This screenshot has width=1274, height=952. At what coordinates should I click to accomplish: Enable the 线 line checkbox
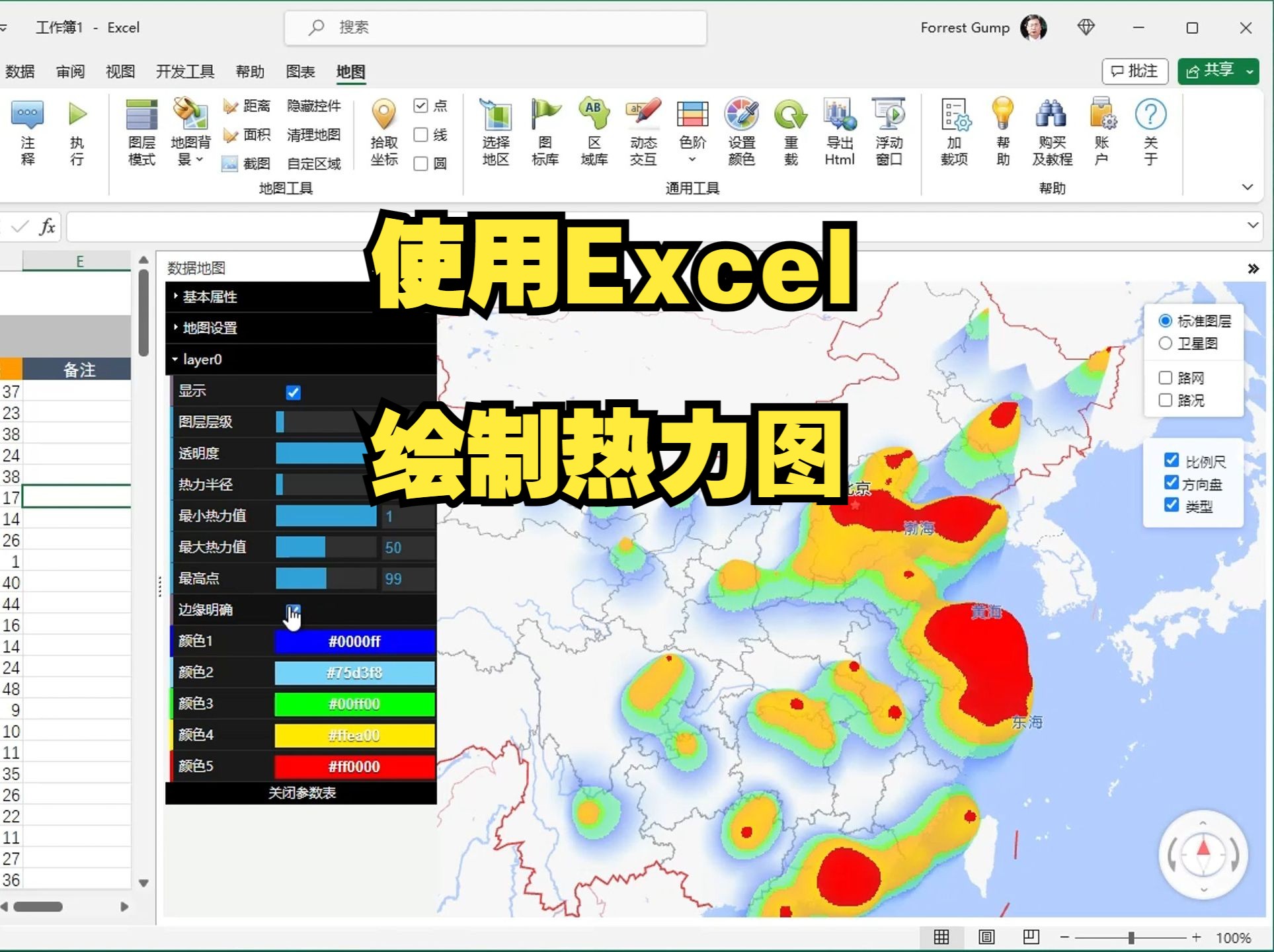[x=420, y=135]
